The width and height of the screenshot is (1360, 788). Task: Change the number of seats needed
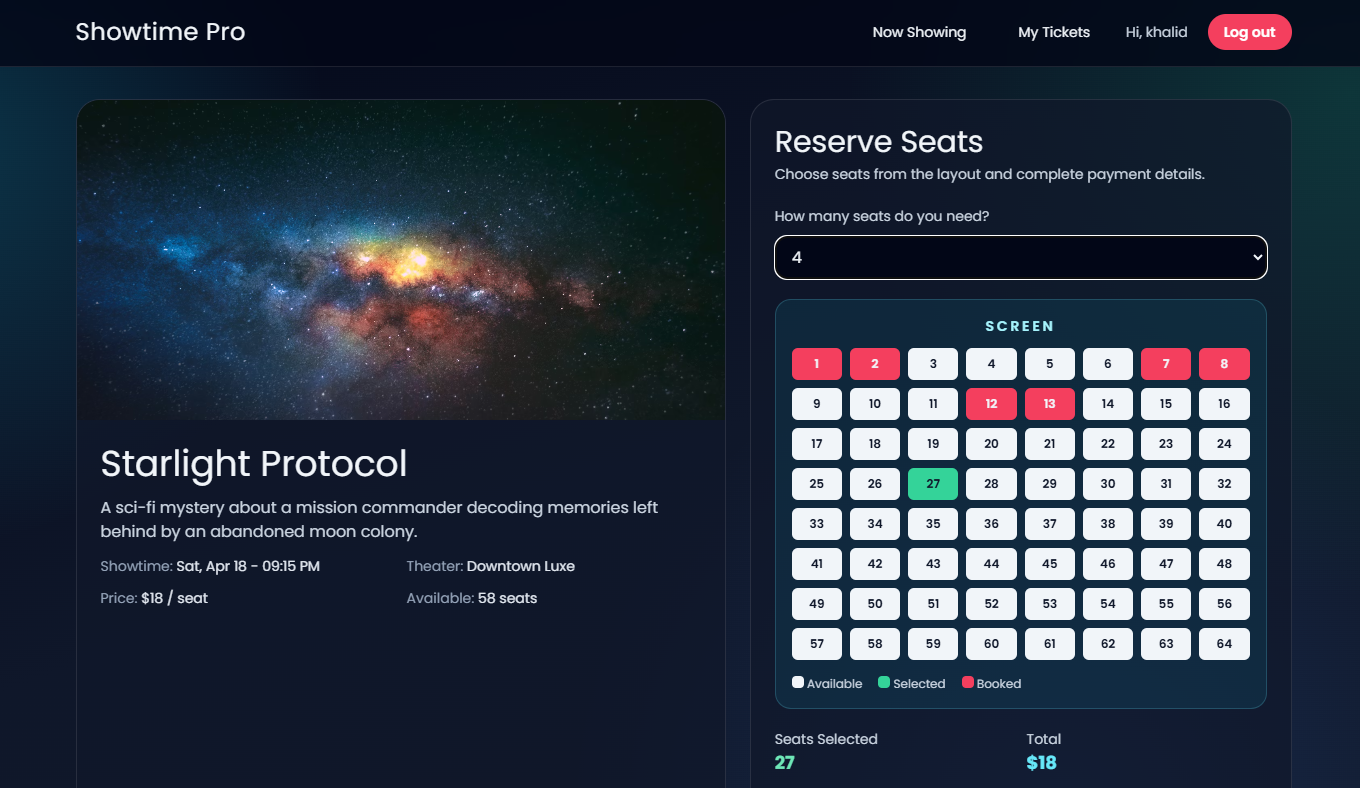click(1020, 257)
